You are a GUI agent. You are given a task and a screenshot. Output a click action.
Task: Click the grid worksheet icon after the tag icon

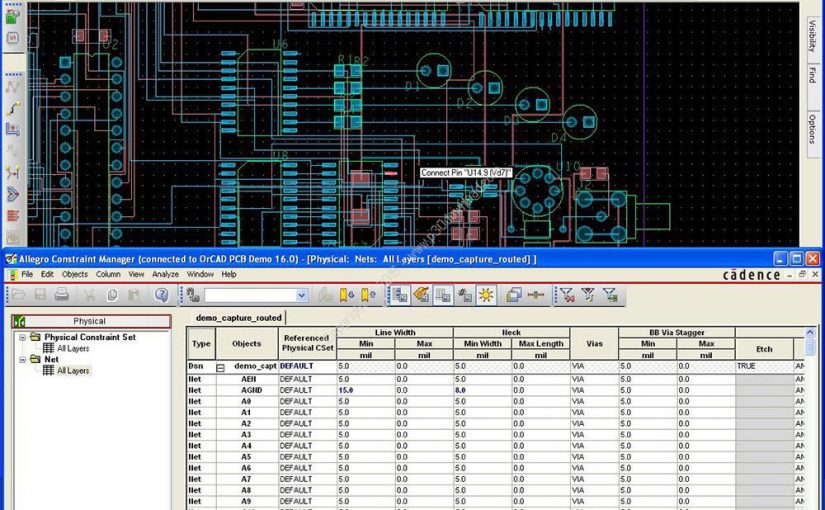pyautogui.click(x=443, y=295)
